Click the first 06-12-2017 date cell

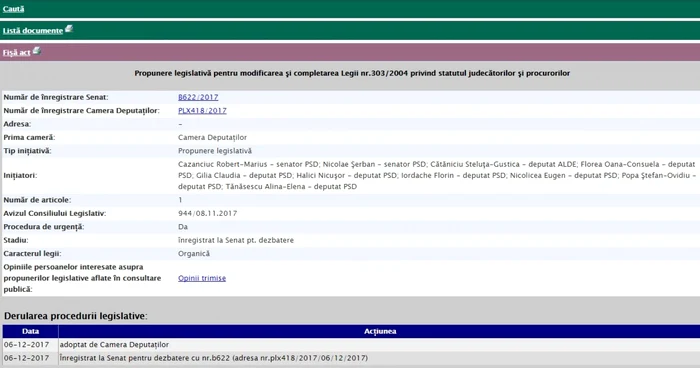26,345
